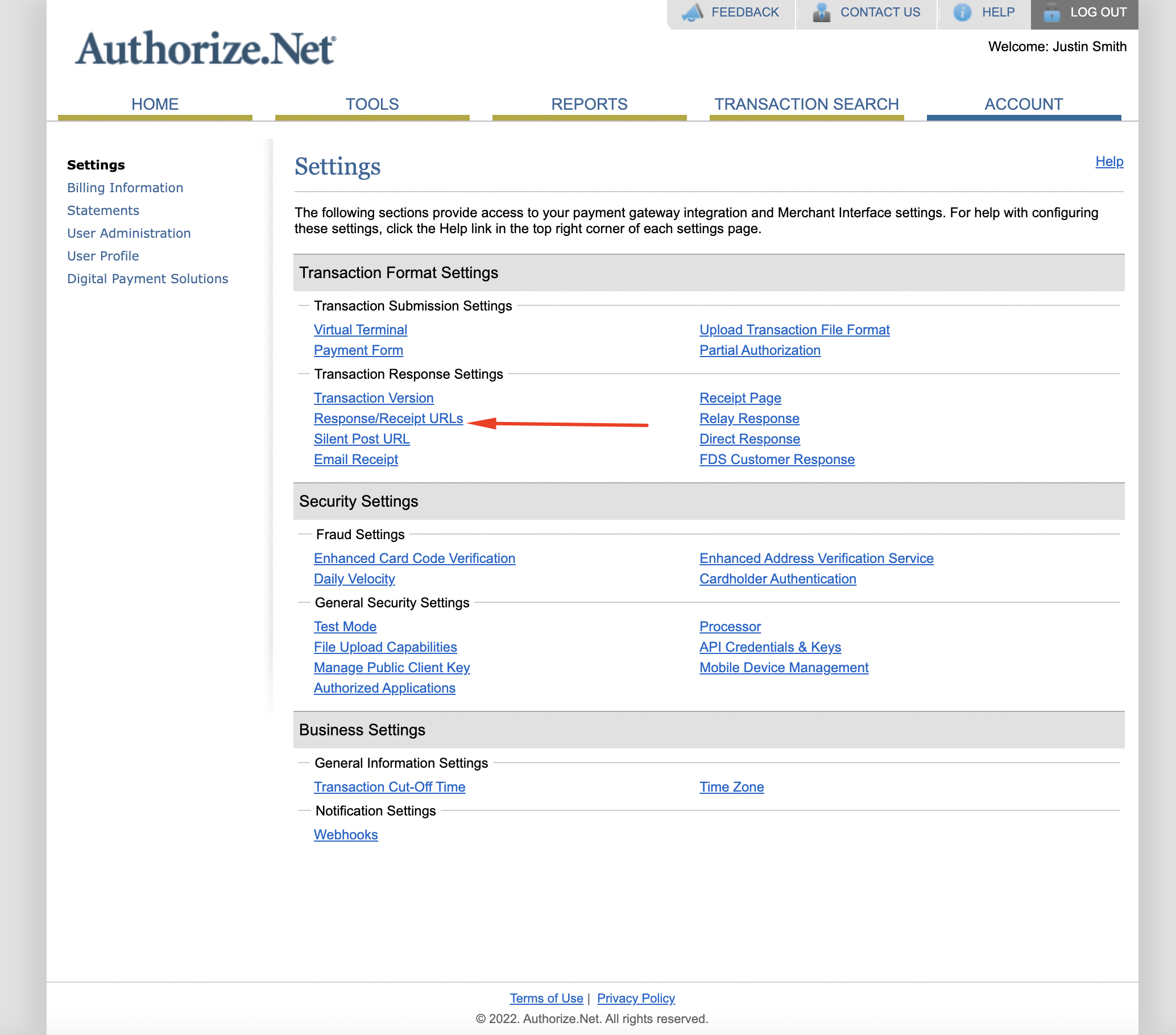
Task: Click the Help info icon
Action: click(962, 13)
